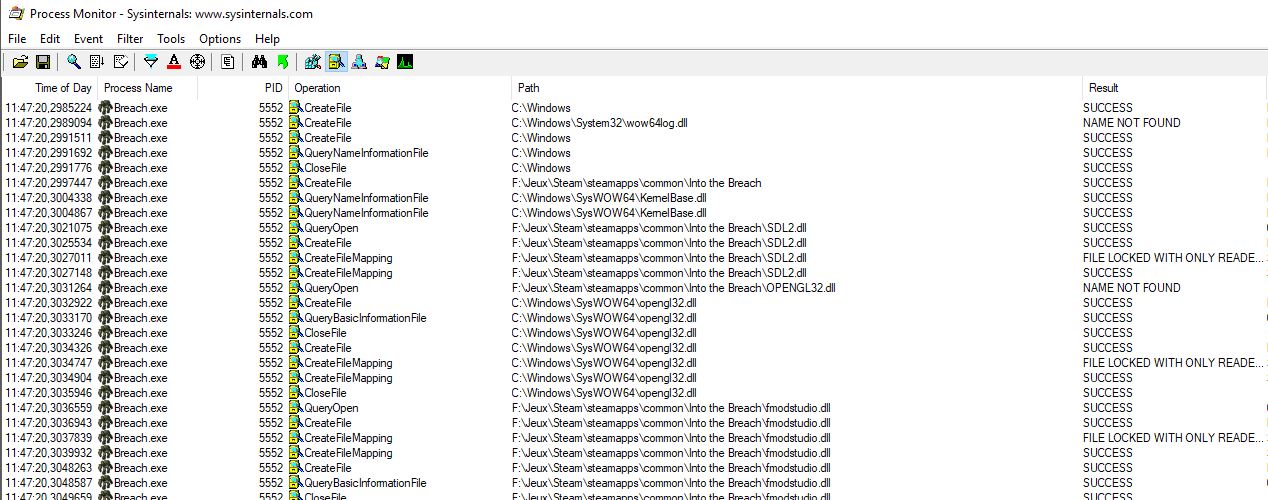The height and width of the screenshot is (500, 1268).
Task: Select SUCCESS result in row 11:47:20,3035946
Action: [x=1107, y=393]
